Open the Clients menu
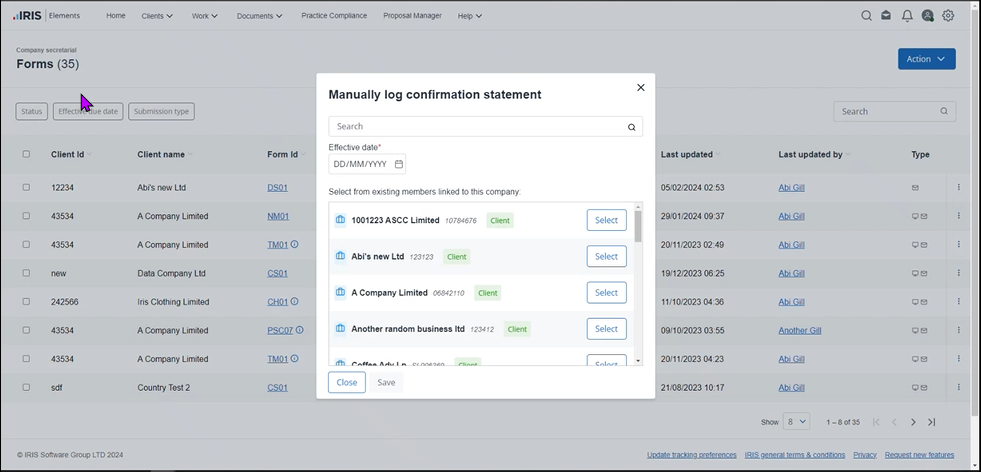Image resolution: width=981 pixels, height=472 pixels. point(157,16)
